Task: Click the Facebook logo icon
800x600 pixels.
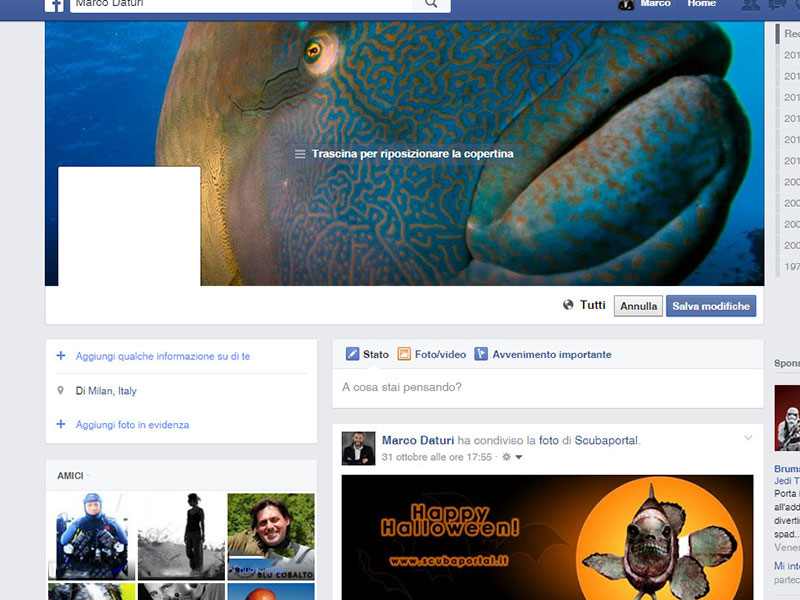Action: click(55, 5)
